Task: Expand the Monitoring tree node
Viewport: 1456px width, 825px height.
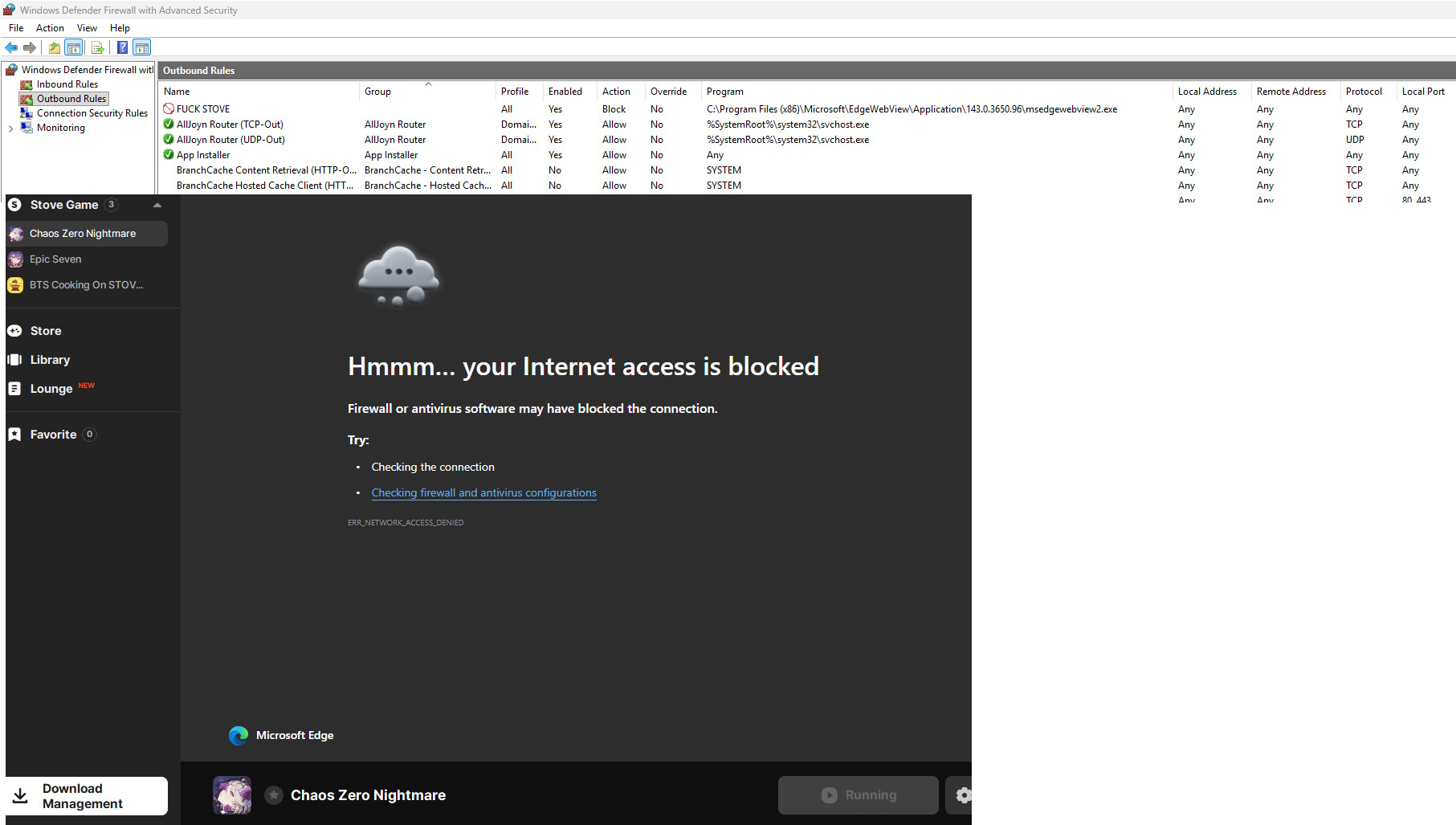Action: (10, 128)
